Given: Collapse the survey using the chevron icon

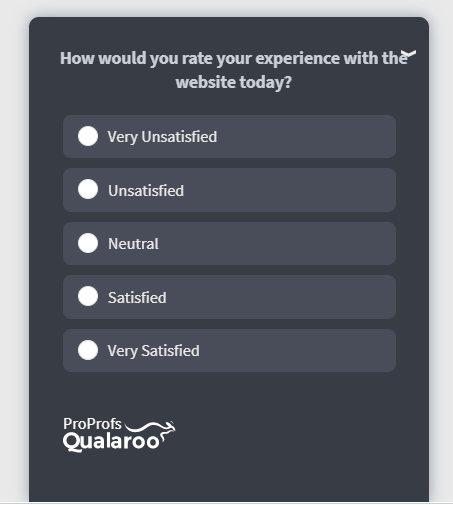Looking at the screenshot, I should pos(409,54).
